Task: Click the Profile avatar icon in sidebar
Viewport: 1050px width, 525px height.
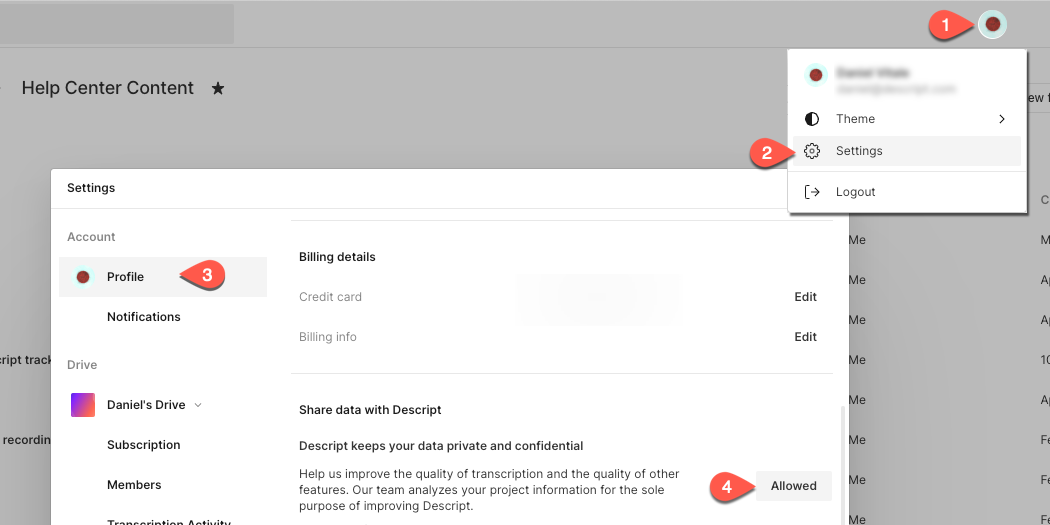Action: coord(83,277)
